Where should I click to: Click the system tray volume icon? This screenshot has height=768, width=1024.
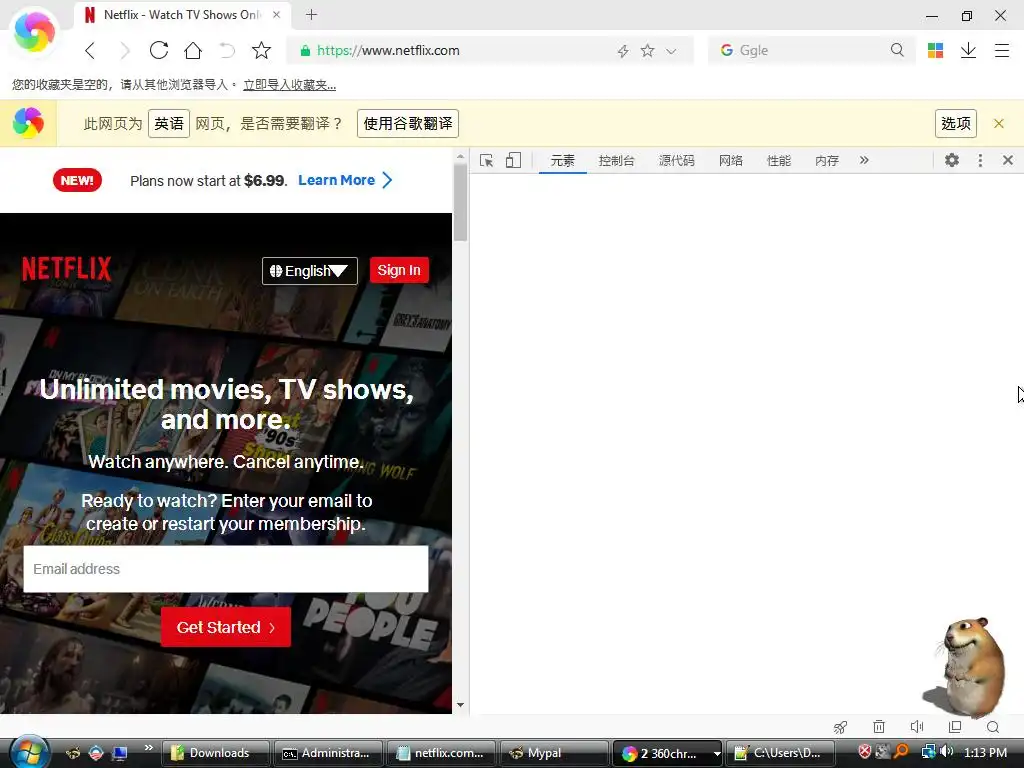pyautogui.click(x=946, y=752)
